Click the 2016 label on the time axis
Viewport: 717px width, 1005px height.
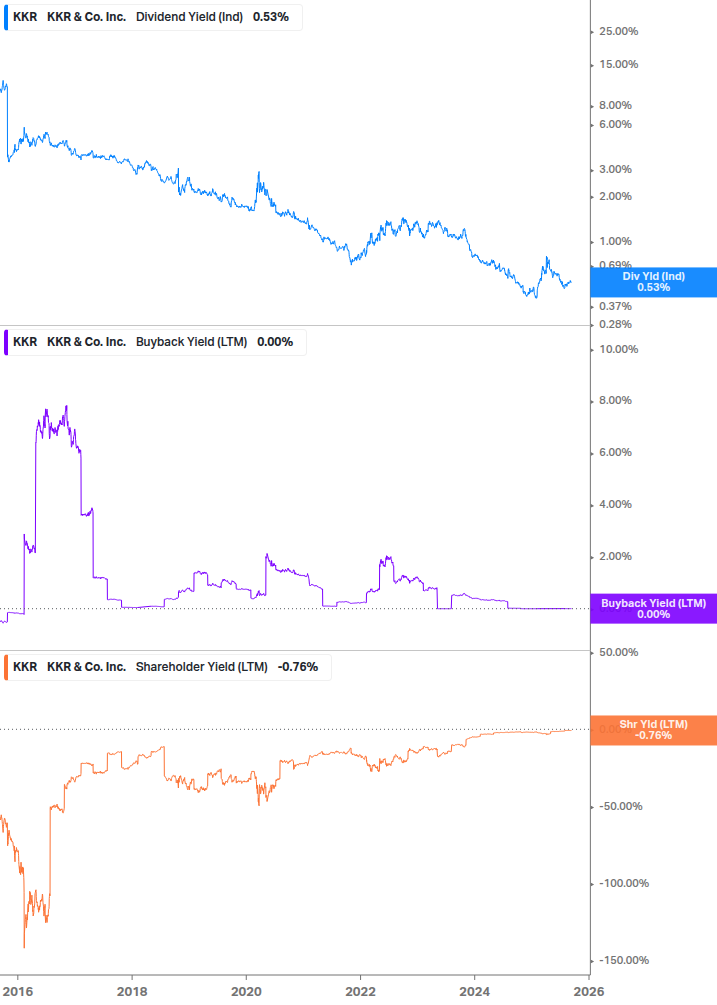click(18, 992)
